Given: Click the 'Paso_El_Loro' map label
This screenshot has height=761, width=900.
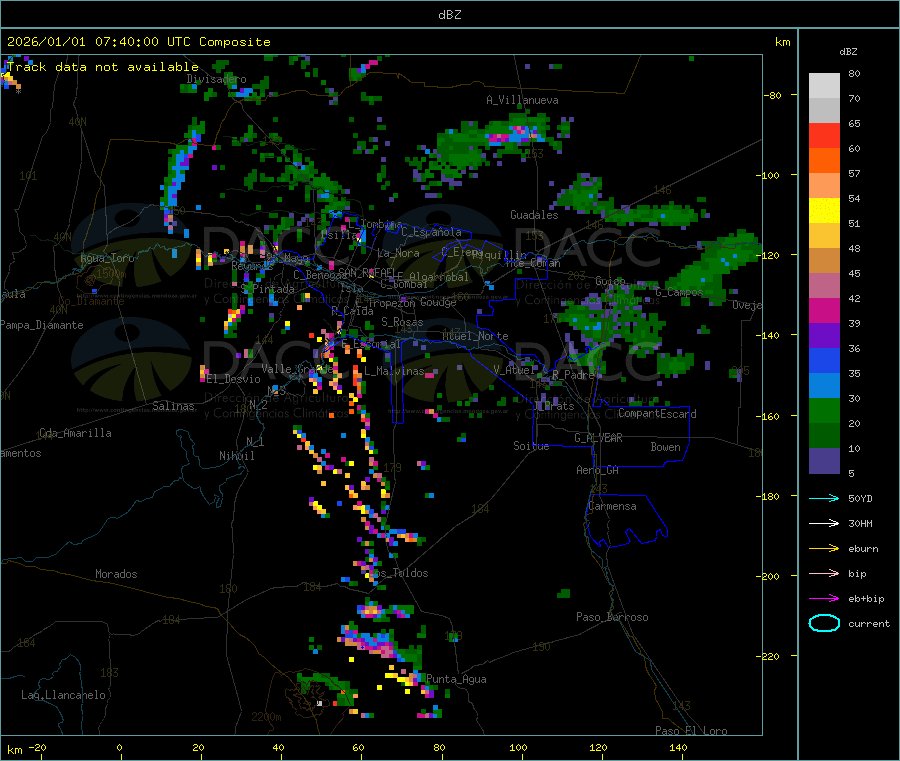Looking at the screenshot, I should [x=692, y=731].
